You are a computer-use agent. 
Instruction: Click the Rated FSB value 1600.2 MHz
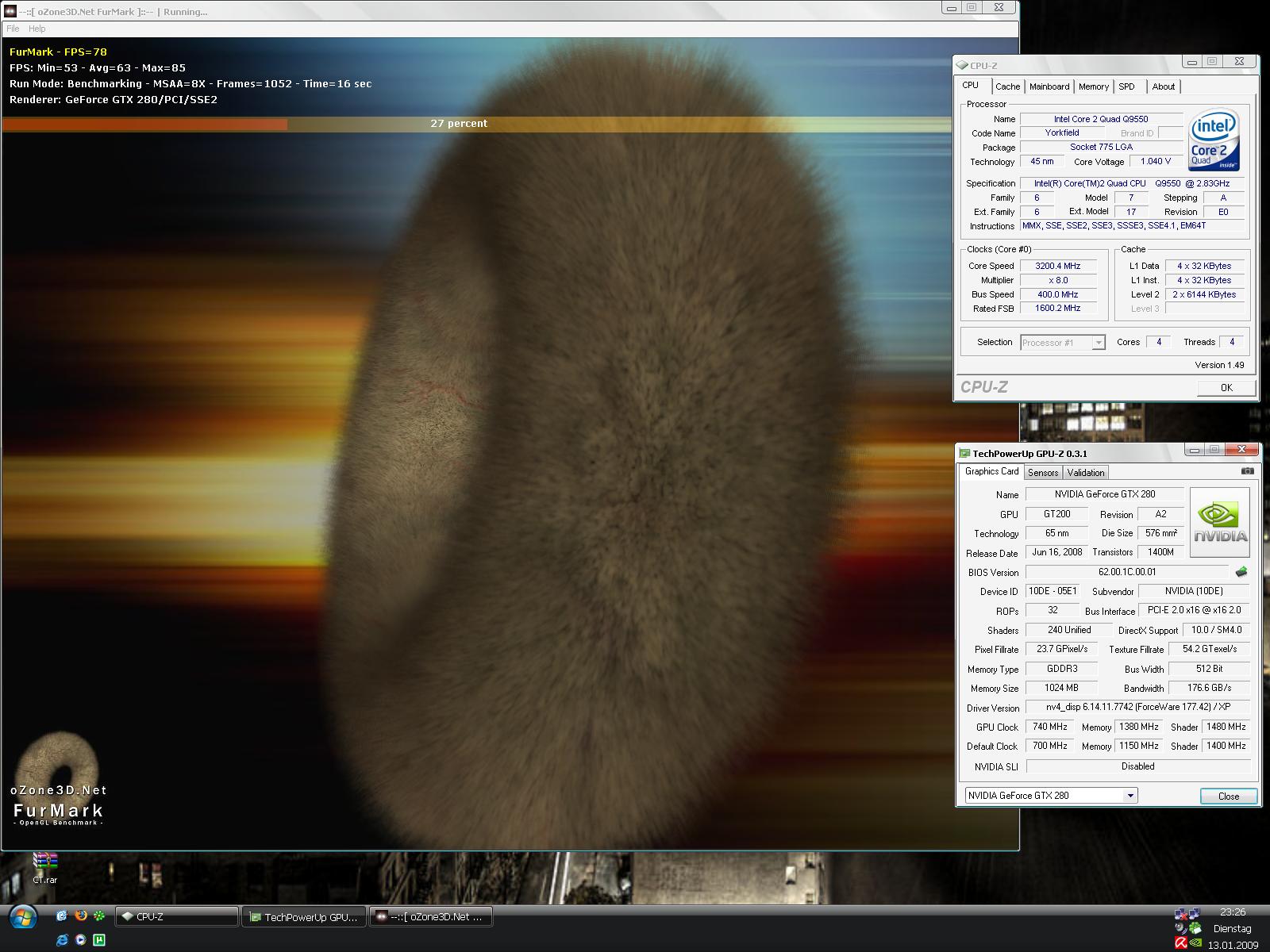tap(1058, 309)
